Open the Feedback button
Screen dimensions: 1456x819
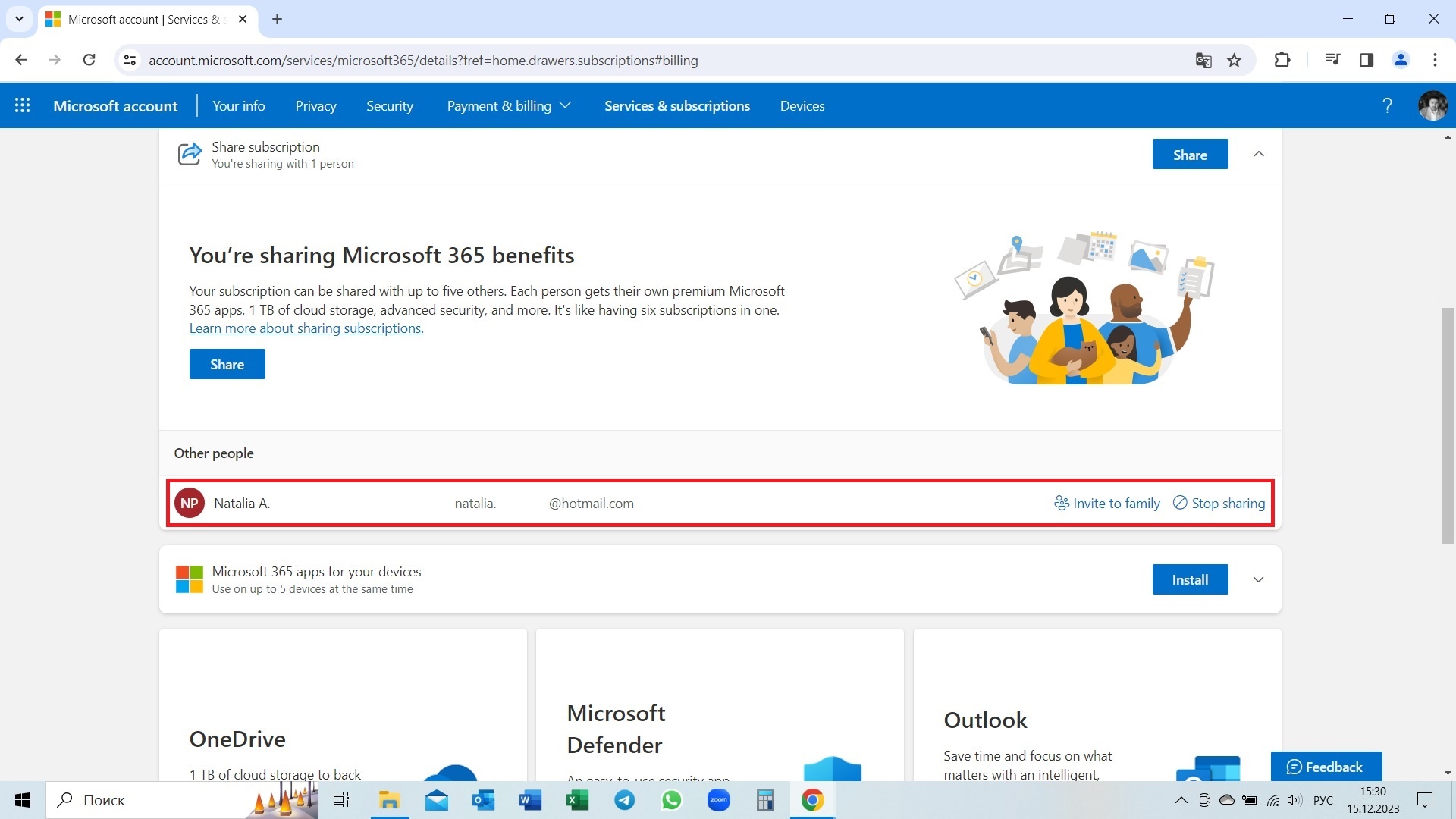coord(1326,767)
